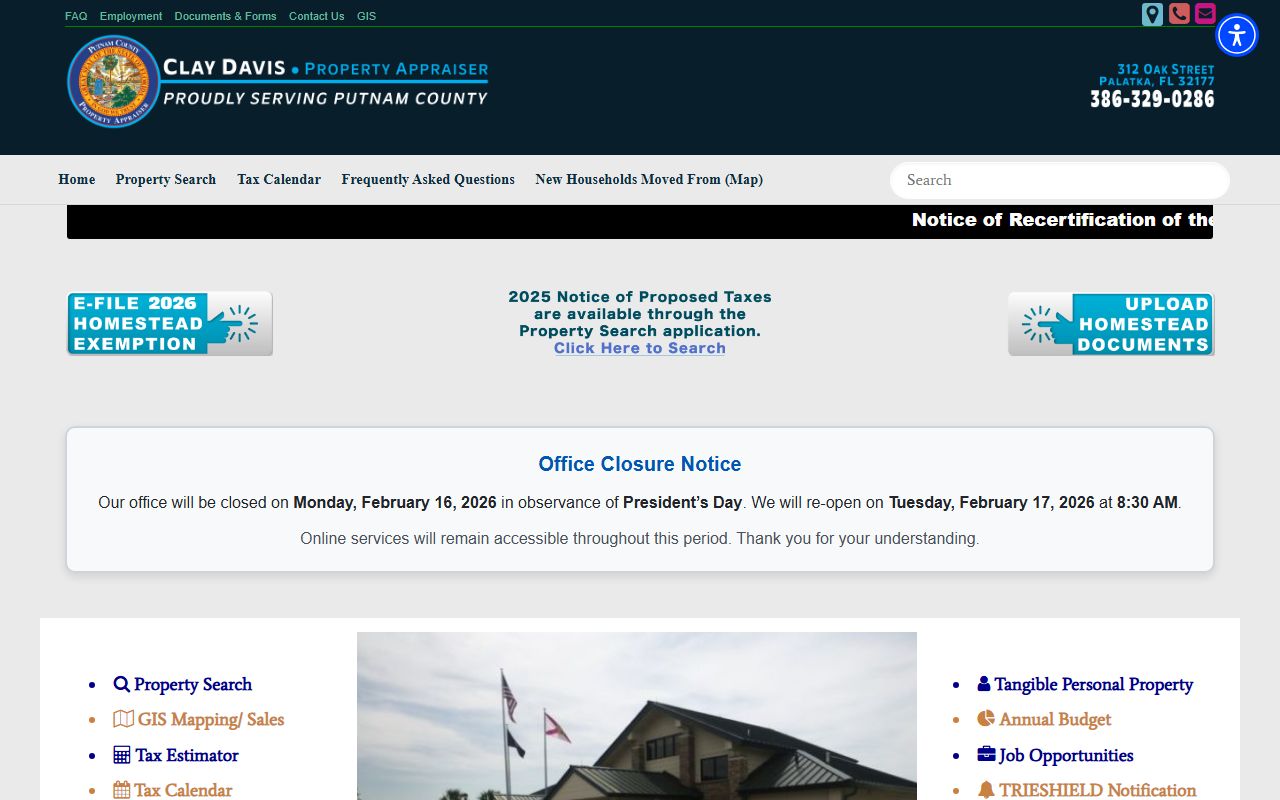Click the calendar icon beside Tax Calendar list item

pyautogui.click(x=121, y=790)
